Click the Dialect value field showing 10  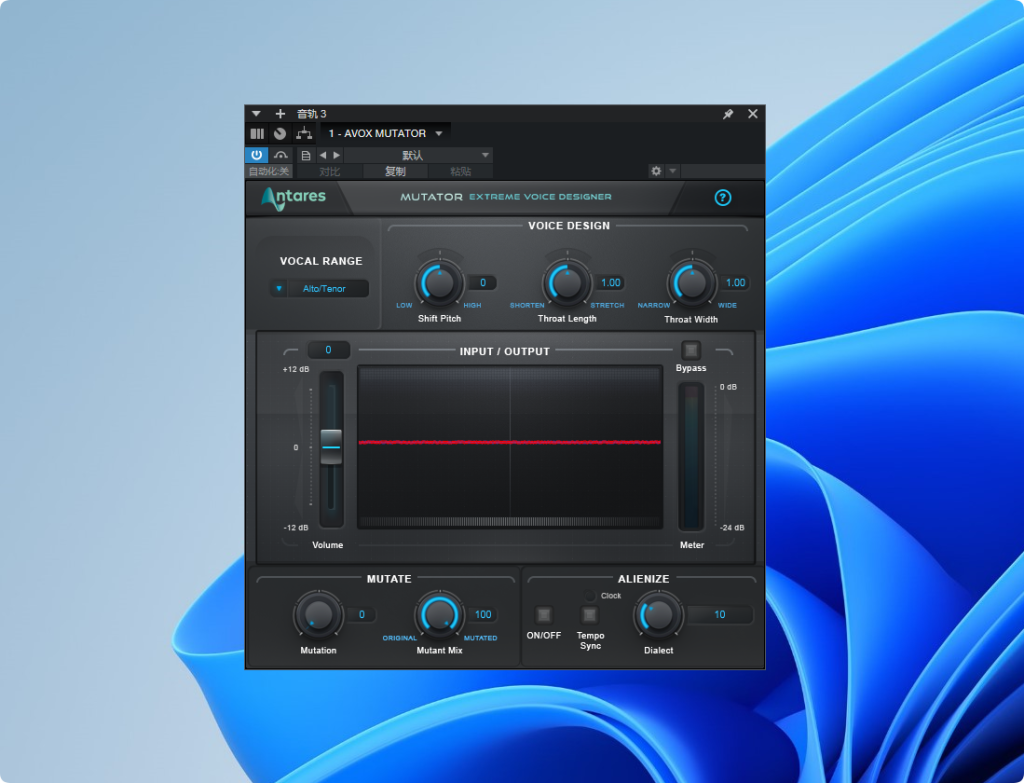click(x=720, y=615)
